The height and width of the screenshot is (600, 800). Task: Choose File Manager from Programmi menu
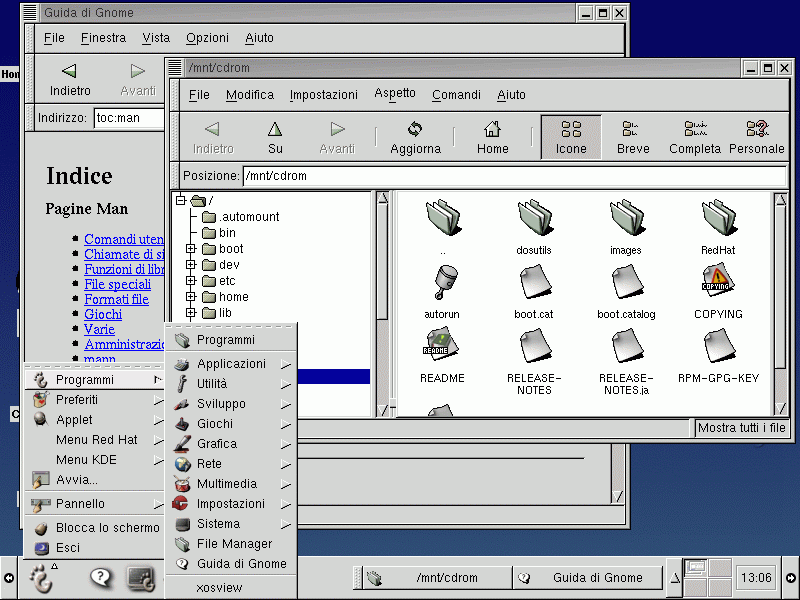[x=234, y=544]
